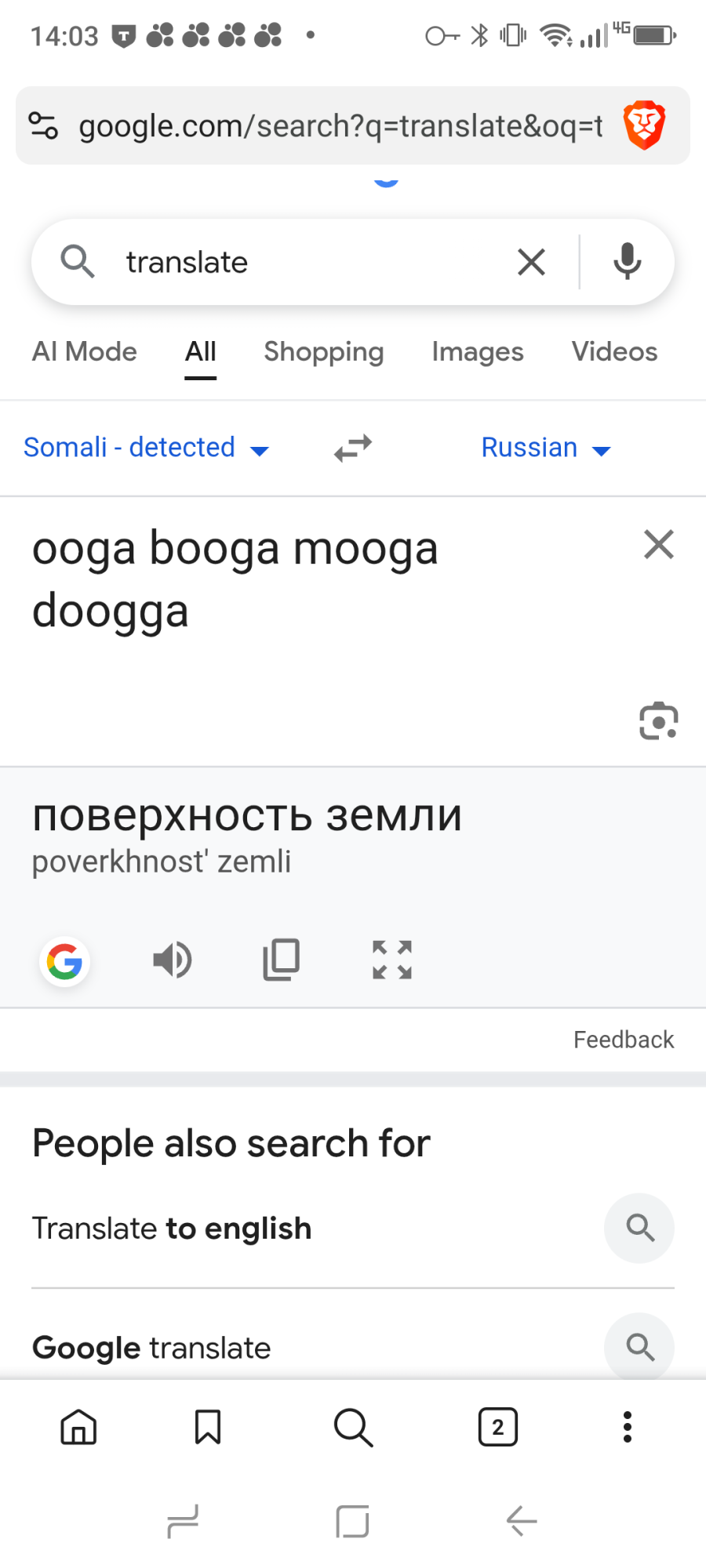This screenshot has width=706, height=1568.
Task: Open site settings icon in address bar
Action: 43,125
